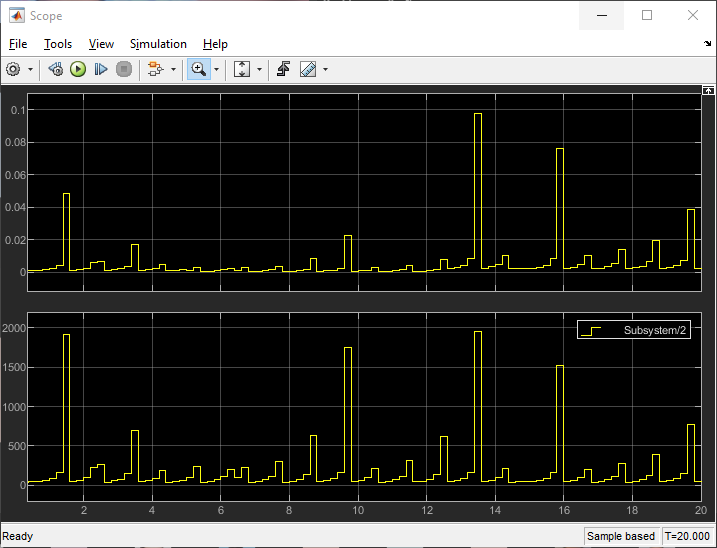Open the zoom options dropdown arrow

pyautogui.click(x=217, y=70)
